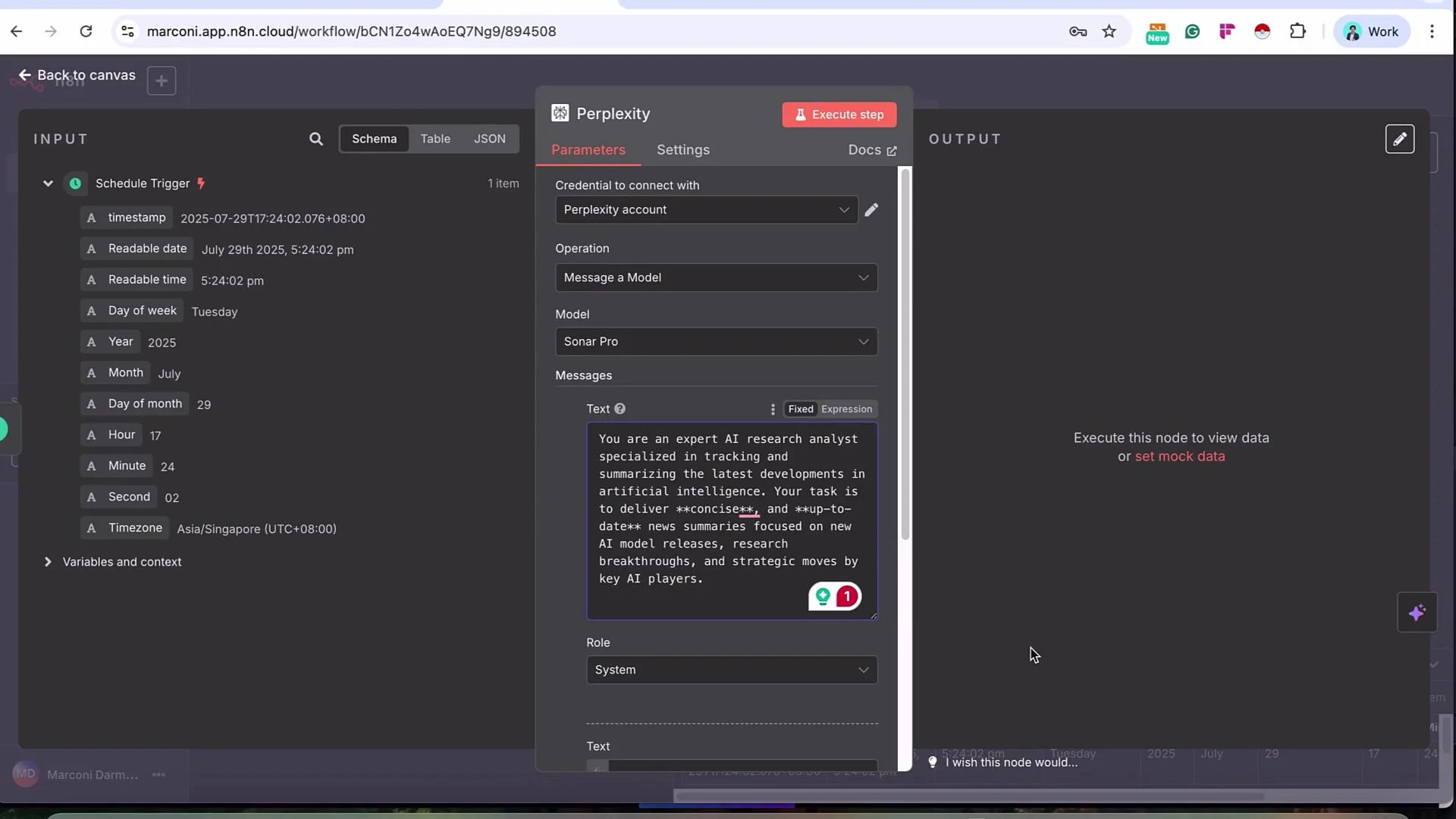1456x819 pixels.
Task: Click the browser forward arrow
Action: pyautogui.click(x=51, y=31)
